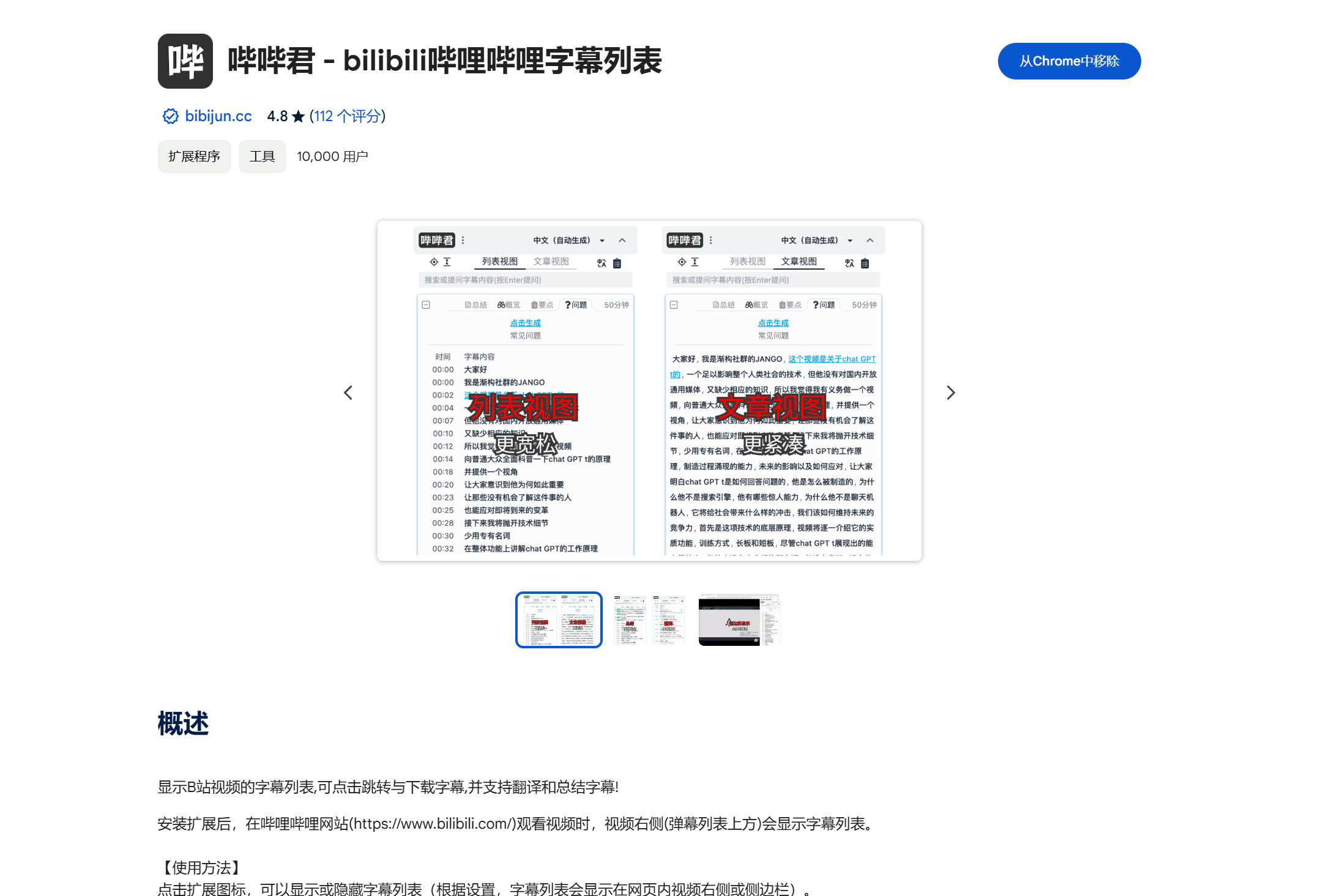
Task: Show the next screenshot with right arrow
Action: coord(950,393)
